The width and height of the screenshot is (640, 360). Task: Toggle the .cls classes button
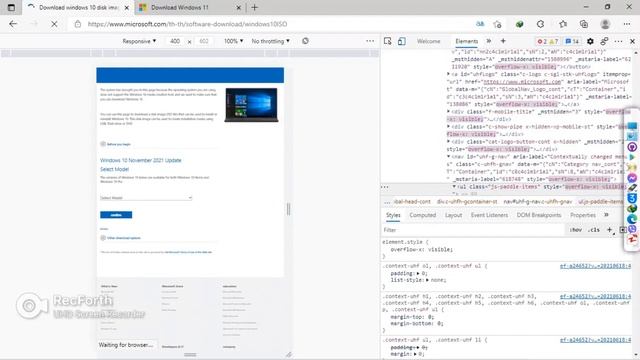click(x=593, y=230)
